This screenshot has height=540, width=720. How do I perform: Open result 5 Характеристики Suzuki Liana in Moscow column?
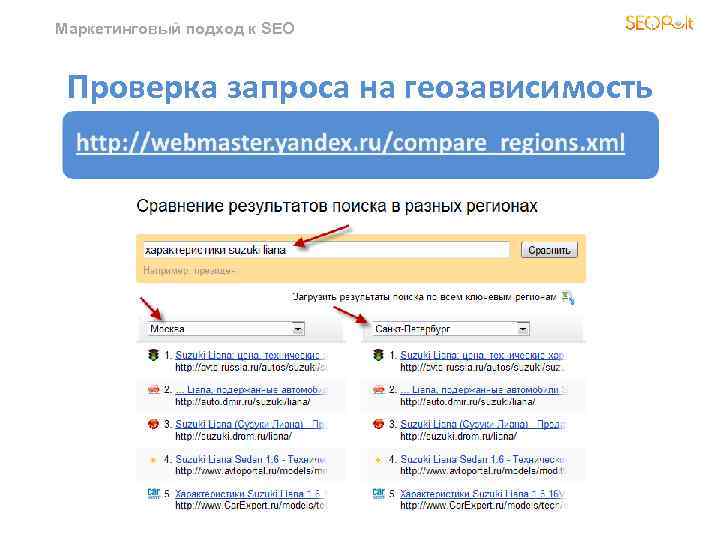point(251,494)
